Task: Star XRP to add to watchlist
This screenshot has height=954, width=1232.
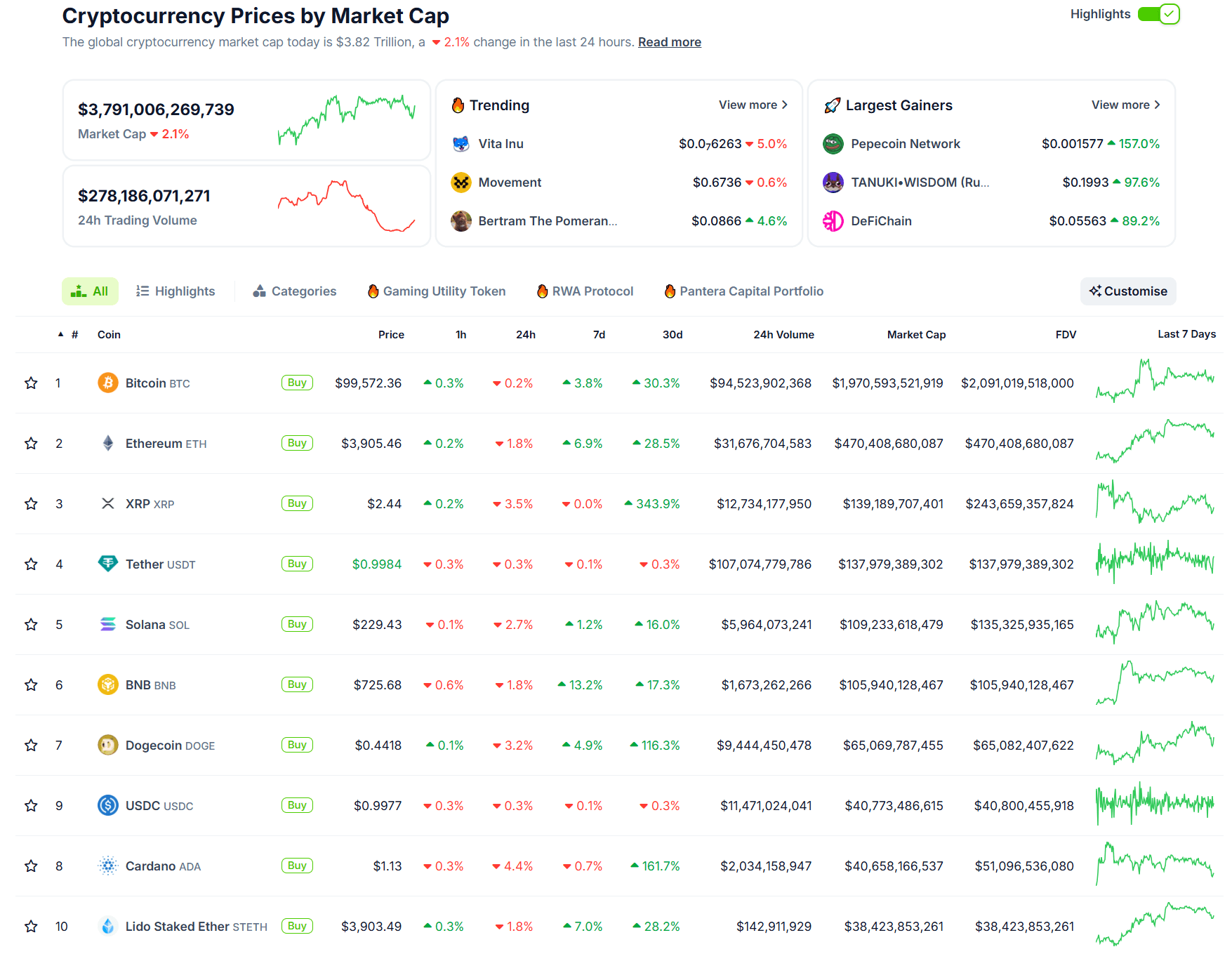Action: click(31, 503)
